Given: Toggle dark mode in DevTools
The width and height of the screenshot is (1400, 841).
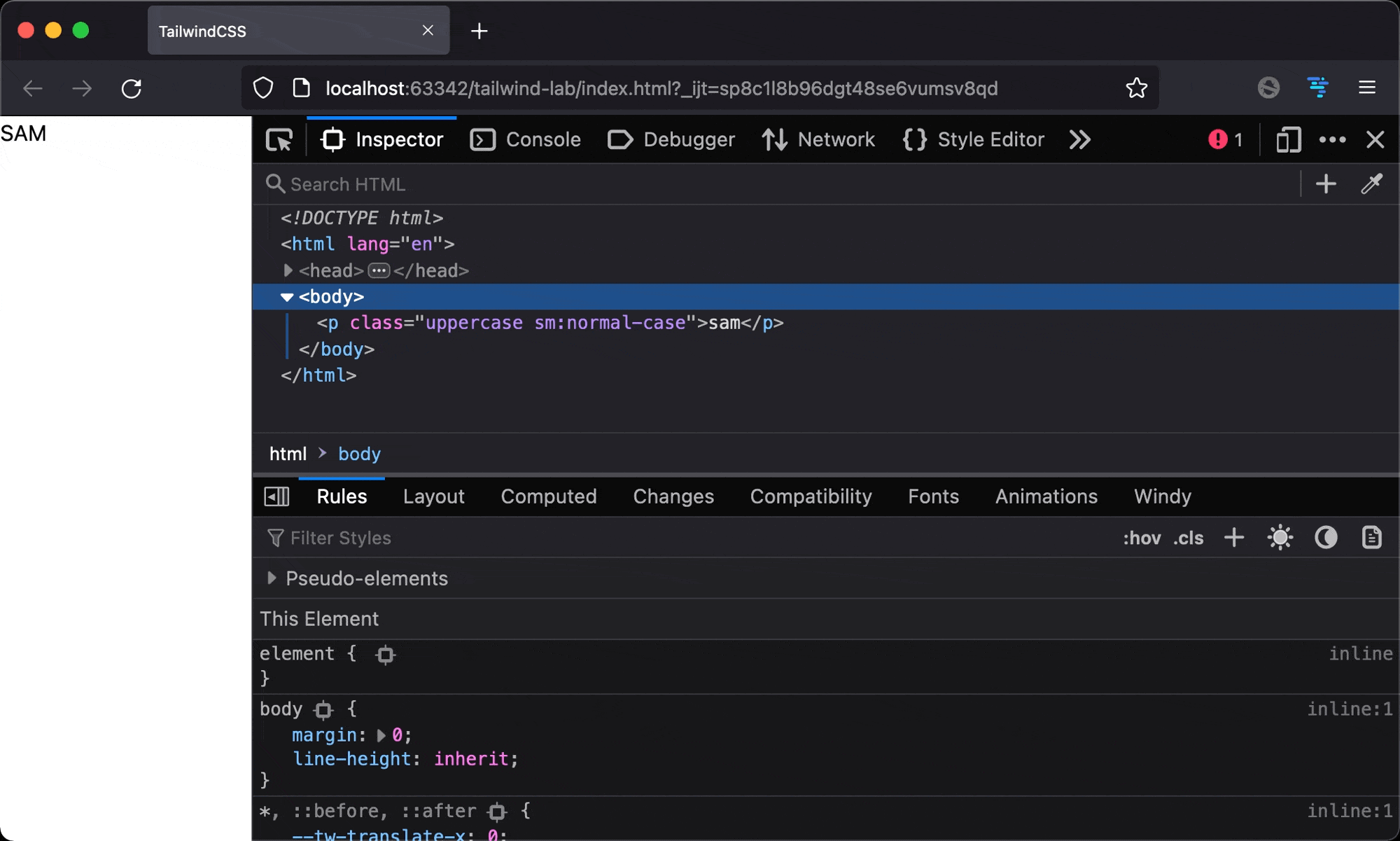Looking at the screenshot, I should [1326, 538].
